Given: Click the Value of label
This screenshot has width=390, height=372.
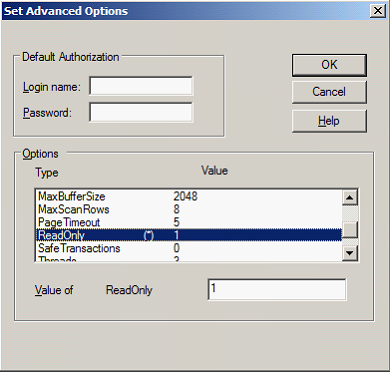Looking at the screenshot, I should [x=54, y=290].
